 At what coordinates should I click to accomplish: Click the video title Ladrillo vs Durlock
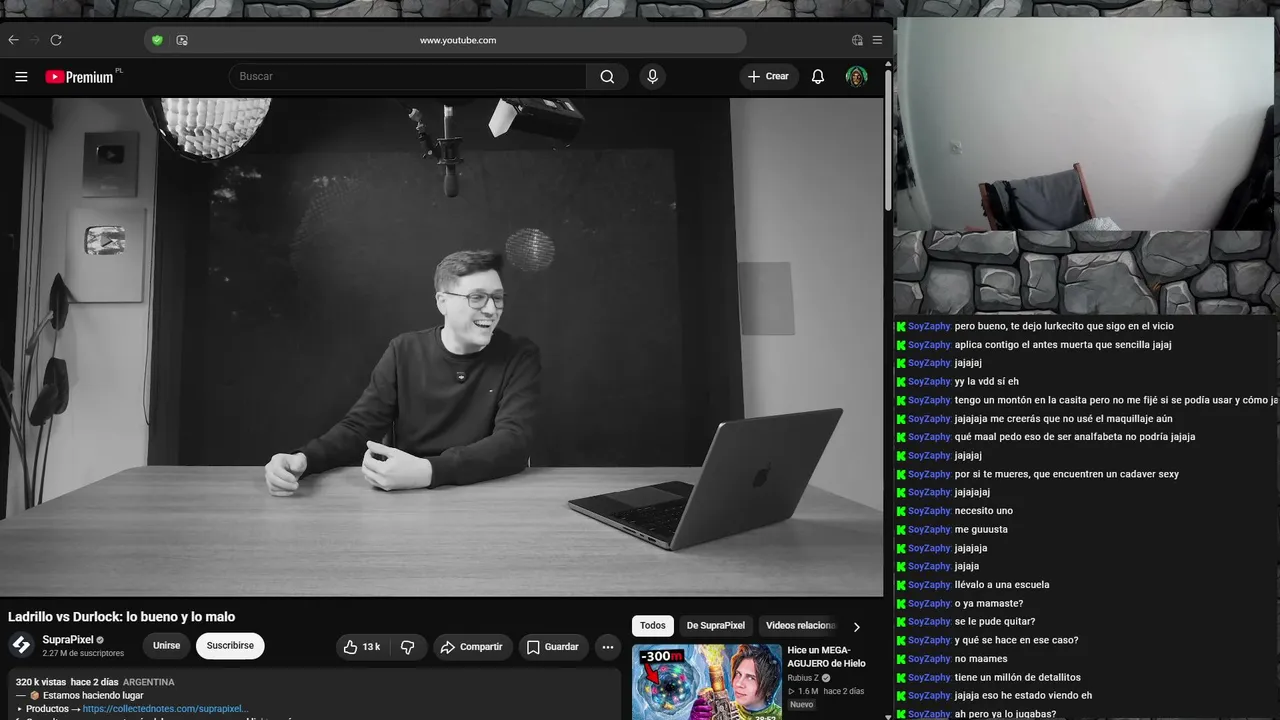click(x=122, y=617)
